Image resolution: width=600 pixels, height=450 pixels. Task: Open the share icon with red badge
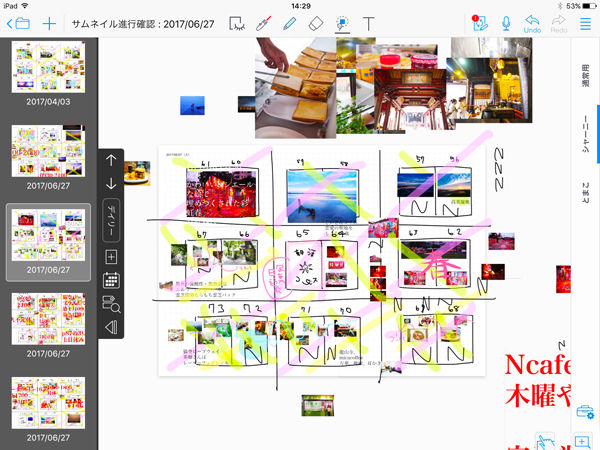[480, 23]
